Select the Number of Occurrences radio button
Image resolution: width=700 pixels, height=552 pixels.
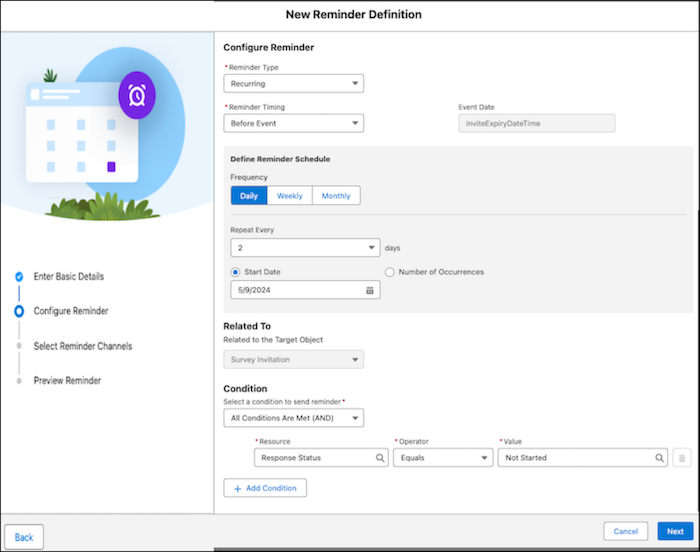click(x=390, y=272)
